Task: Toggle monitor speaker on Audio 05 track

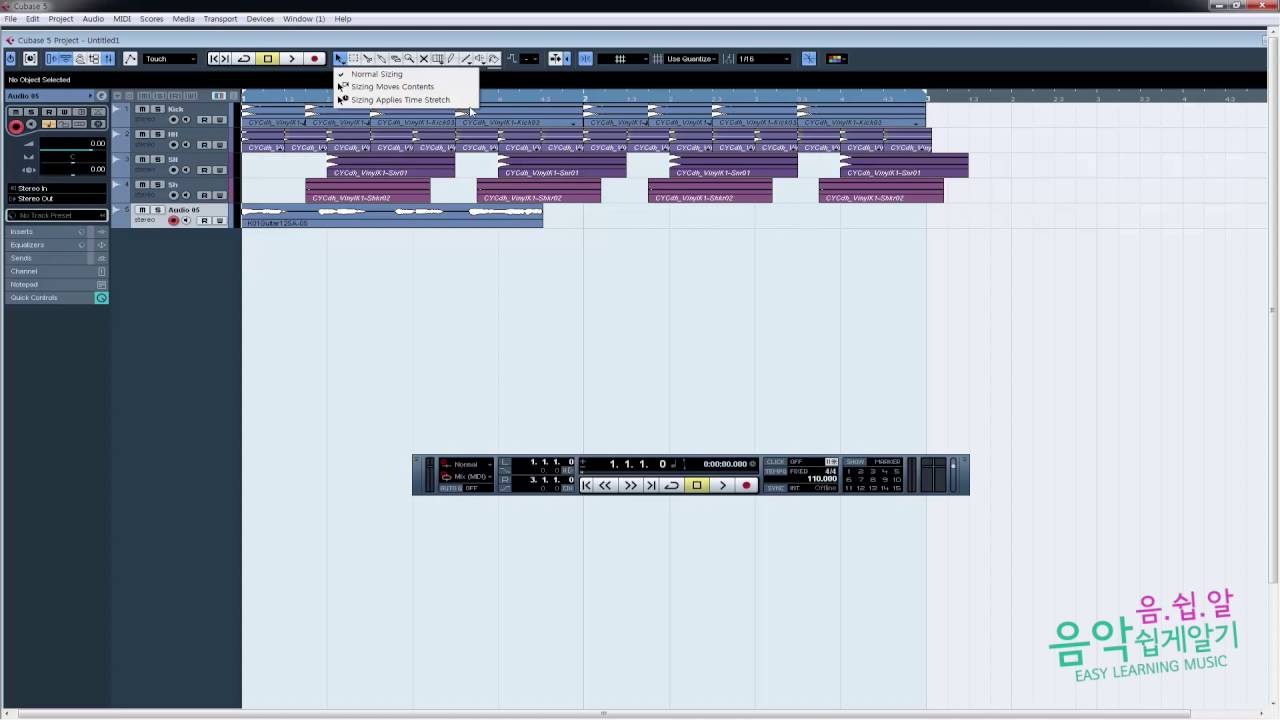Action: (186, 220)
